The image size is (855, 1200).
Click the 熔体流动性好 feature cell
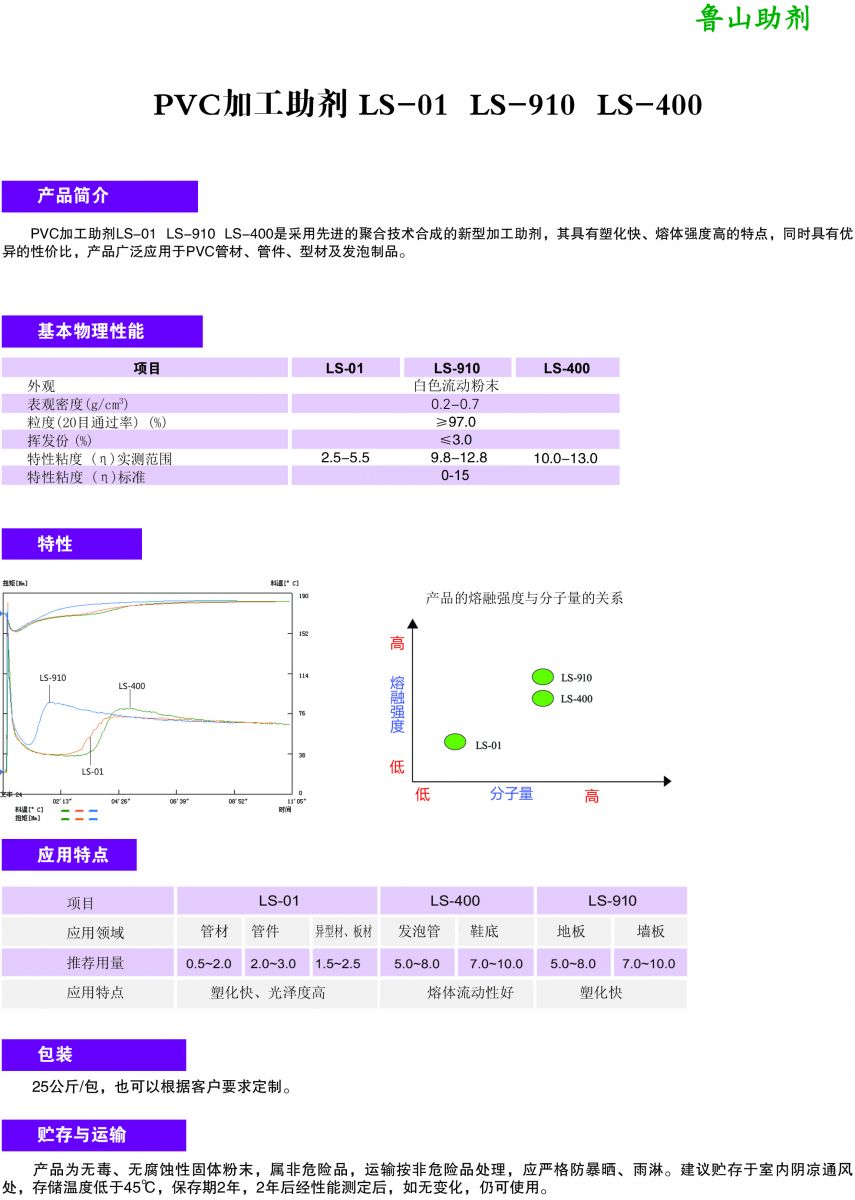(457, 993)
